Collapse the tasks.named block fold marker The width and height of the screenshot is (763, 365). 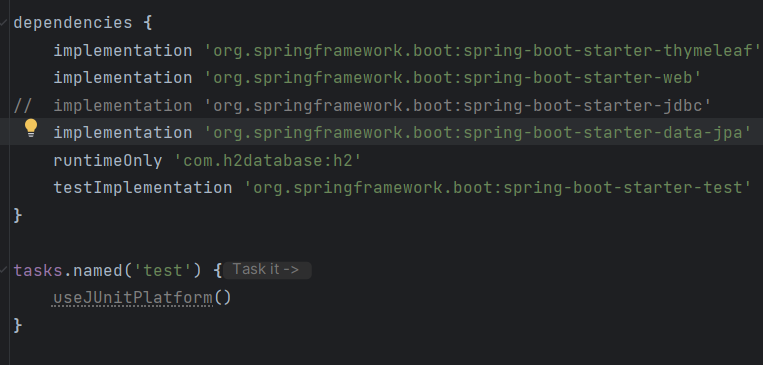pos(4,270)
